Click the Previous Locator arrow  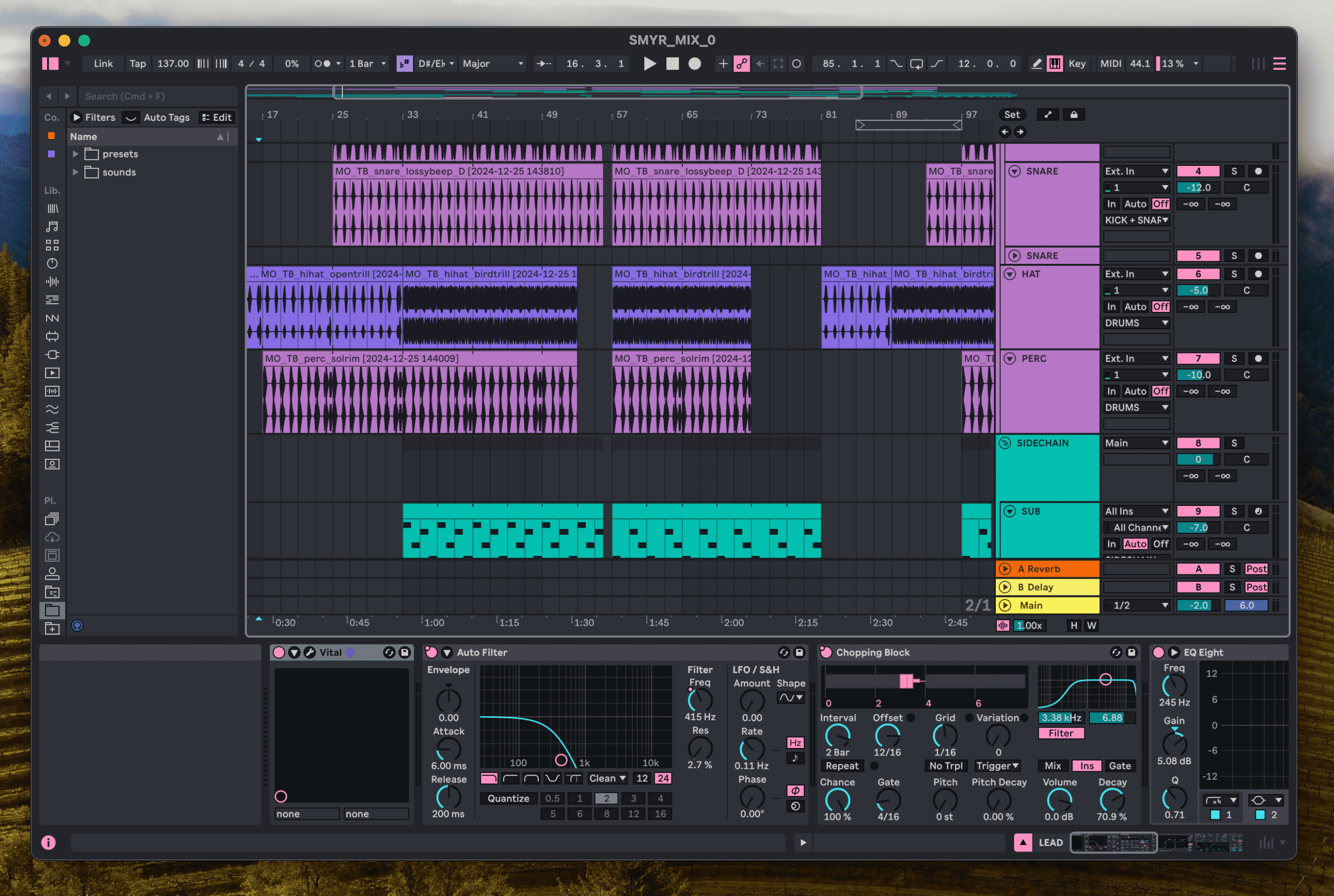coord(1005,132)
